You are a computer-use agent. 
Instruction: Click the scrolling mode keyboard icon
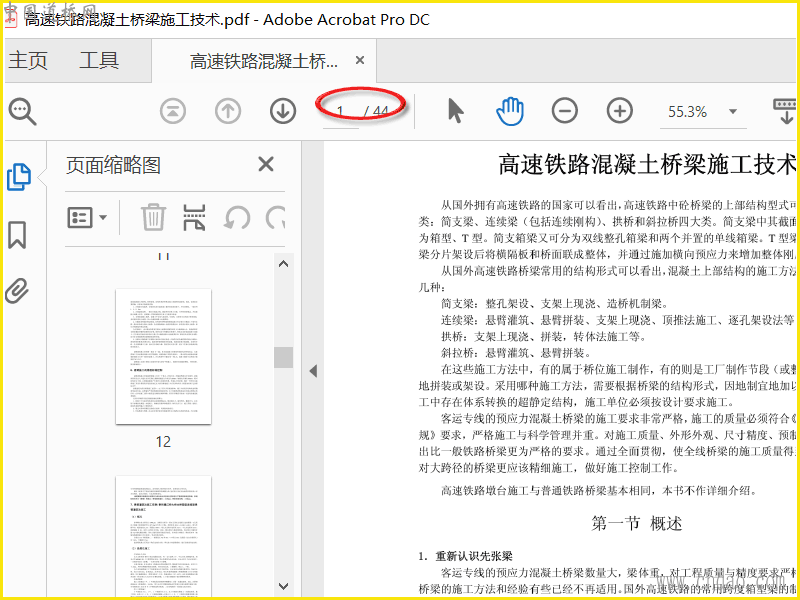(x=785, y=111)
